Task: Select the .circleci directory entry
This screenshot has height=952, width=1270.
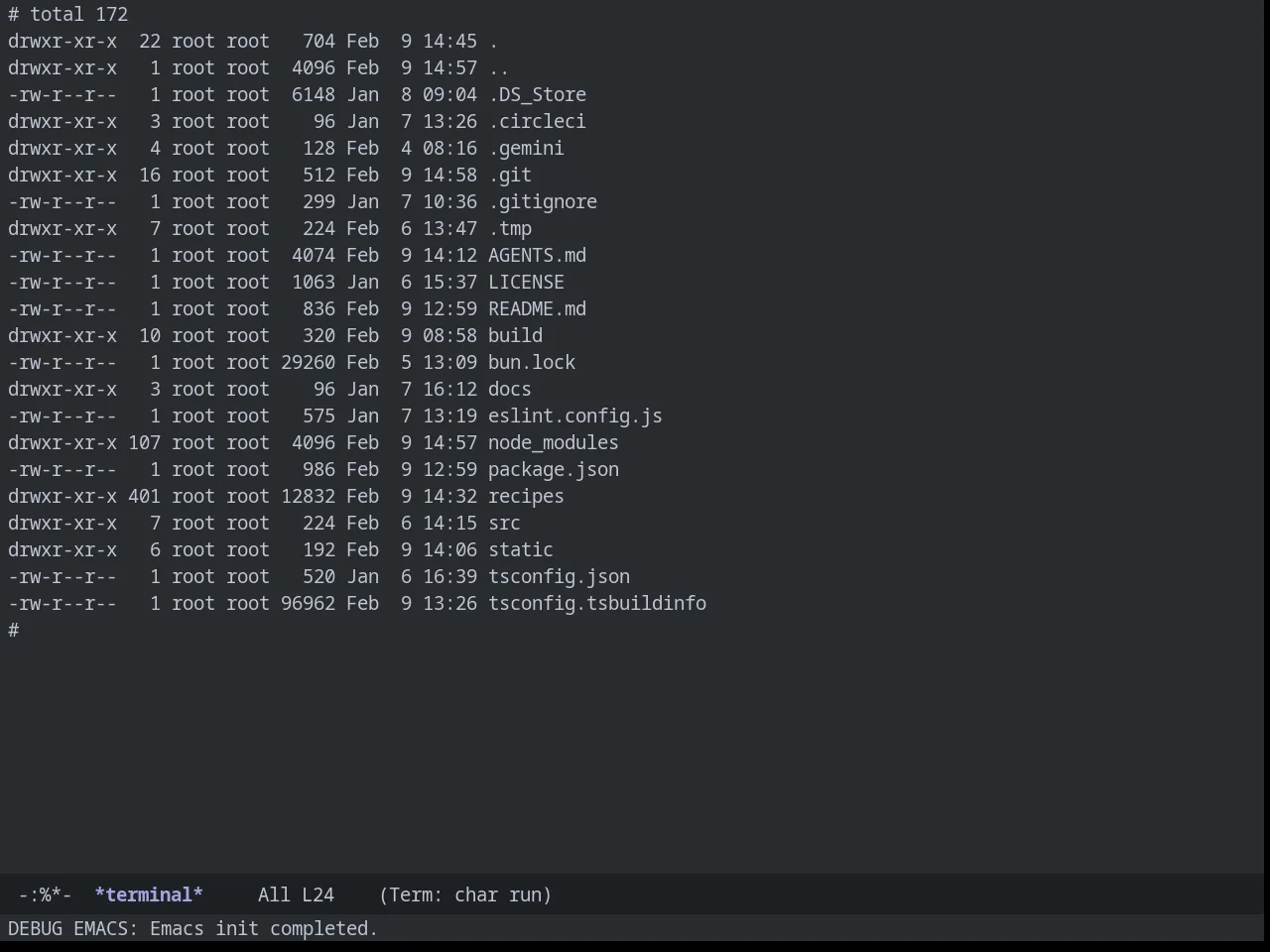Action: [537, 121]
